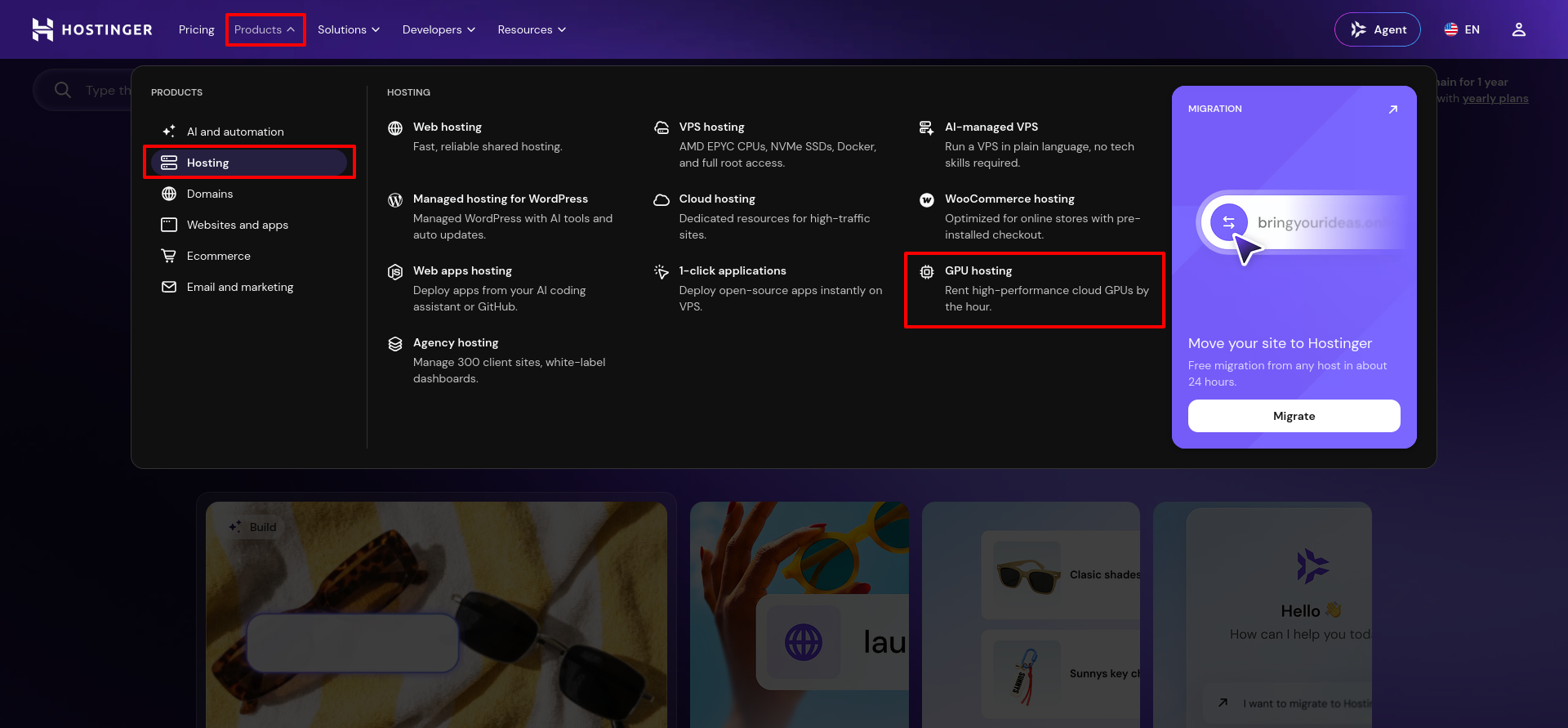The width and height of the screenshot is (1568, 728).
Task: Click the Cloud hosting cloud icon
Action: point(661,200)
